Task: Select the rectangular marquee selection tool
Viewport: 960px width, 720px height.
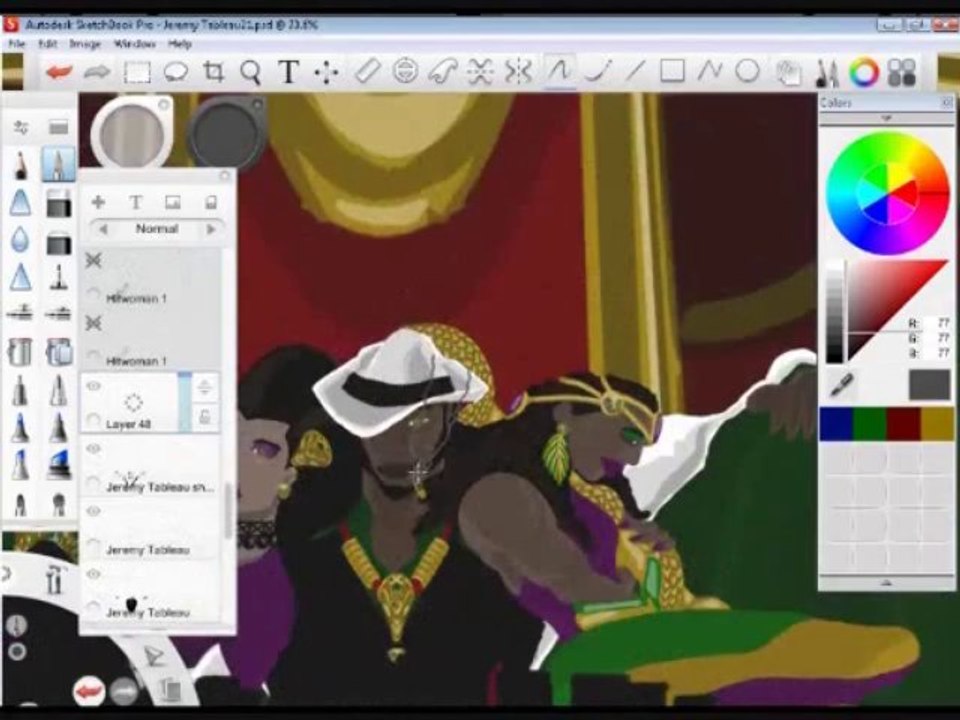Action: tap(137, 72)
